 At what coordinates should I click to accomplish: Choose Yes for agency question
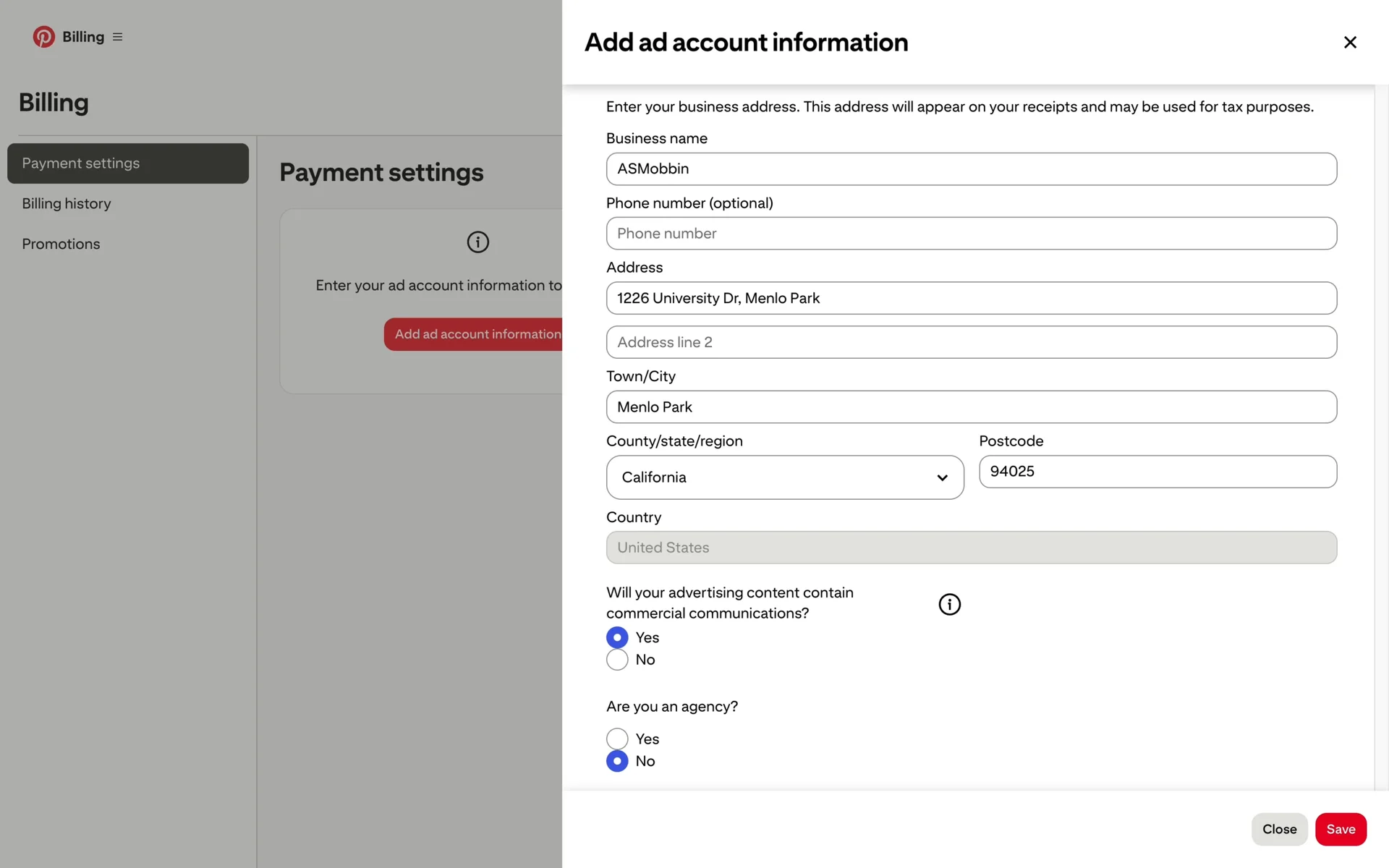click(x=617, y=739)
